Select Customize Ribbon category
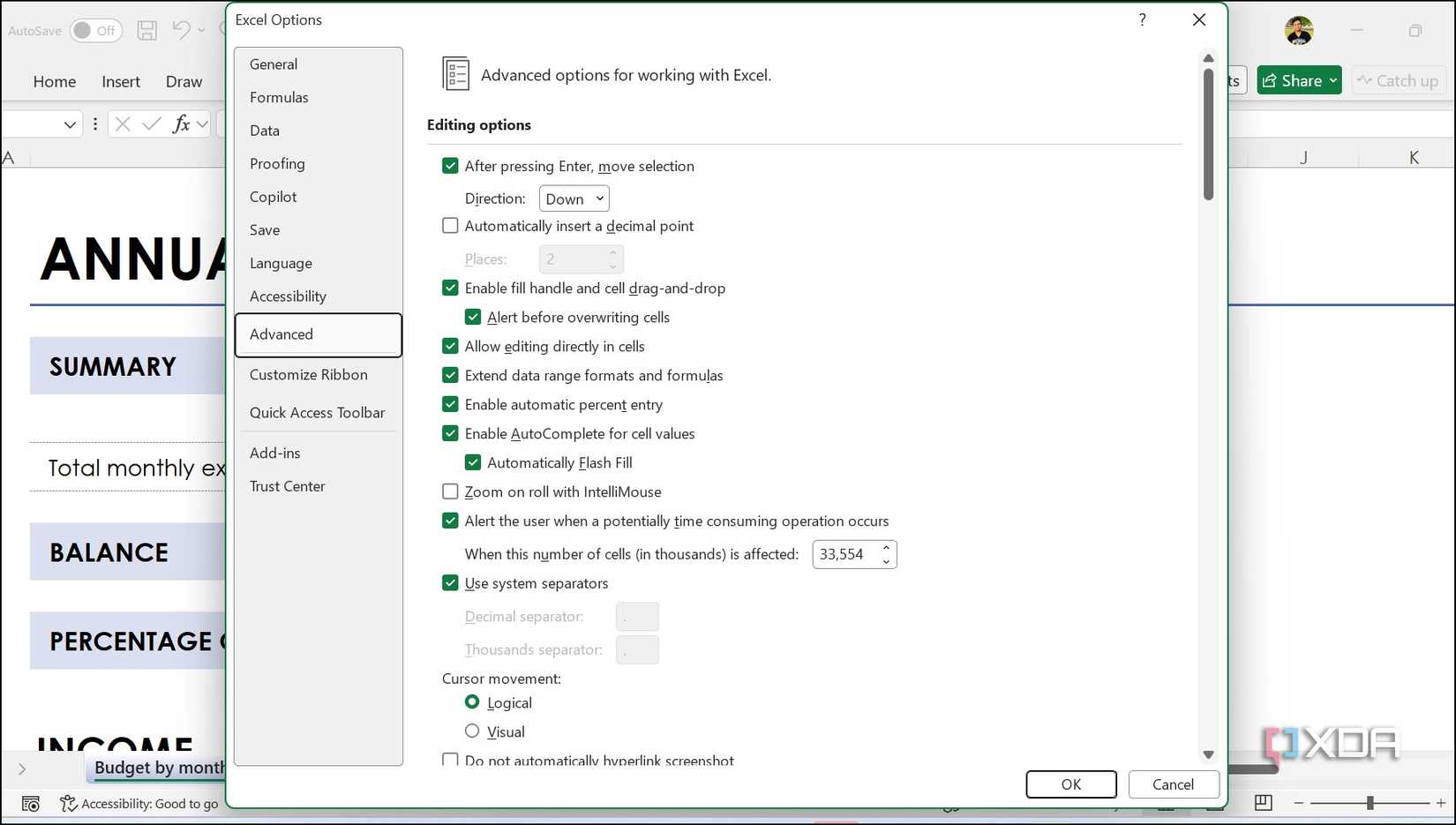The height and width of the screenshot is (825, 1456). point(319,374)
